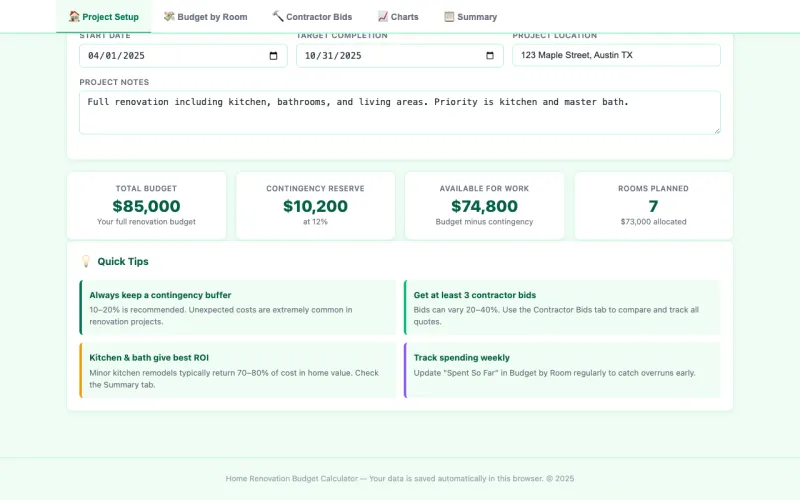Focus the Project Location address field
Viewport: 800px width, 500px height.
point(616,56)
